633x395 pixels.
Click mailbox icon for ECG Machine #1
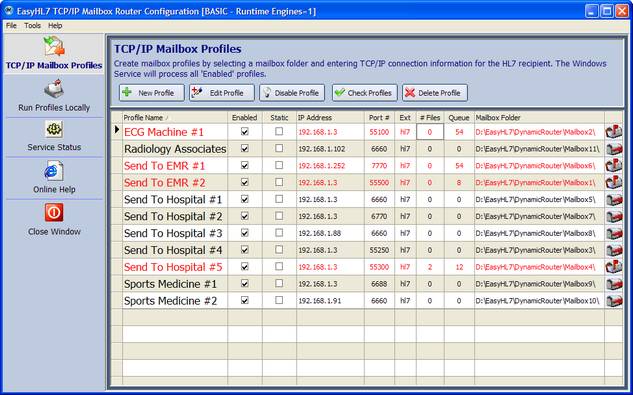(x=614, y=132)
